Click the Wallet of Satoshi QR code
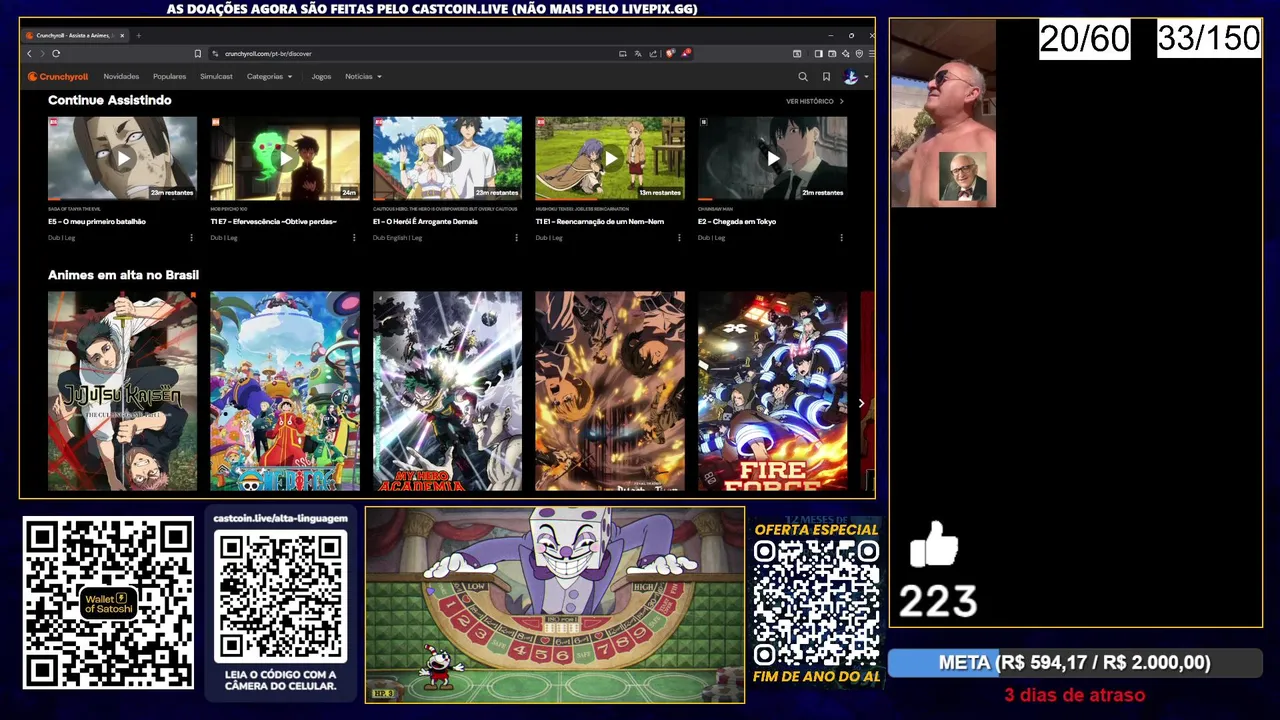This screenshot has width=1280, height=720. point(108,603)
